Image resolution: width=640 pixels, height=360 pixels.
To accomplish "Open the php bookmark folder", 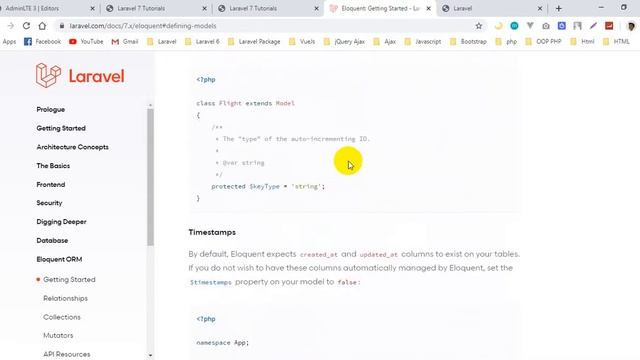I will pyautogui.click(x=506, y=41).
